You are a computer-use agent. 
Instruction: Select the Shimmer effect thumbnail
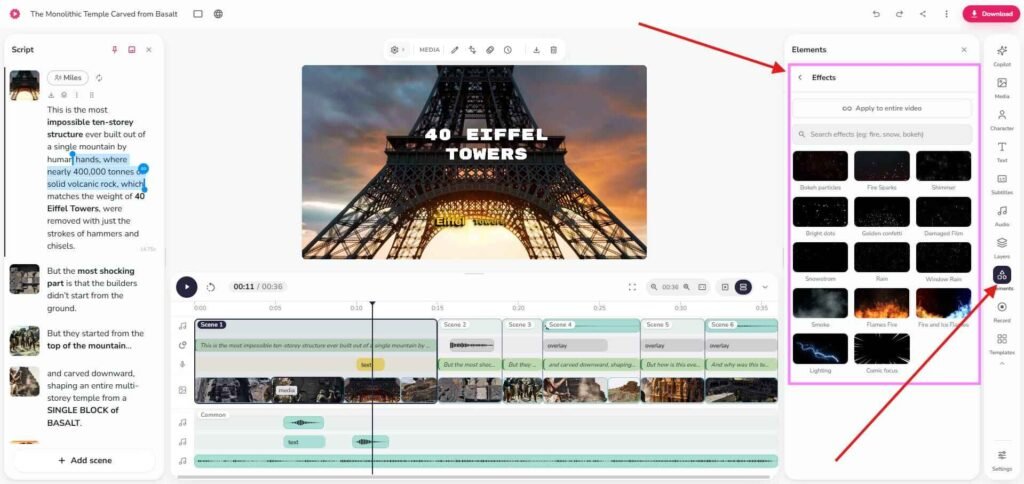944,166
